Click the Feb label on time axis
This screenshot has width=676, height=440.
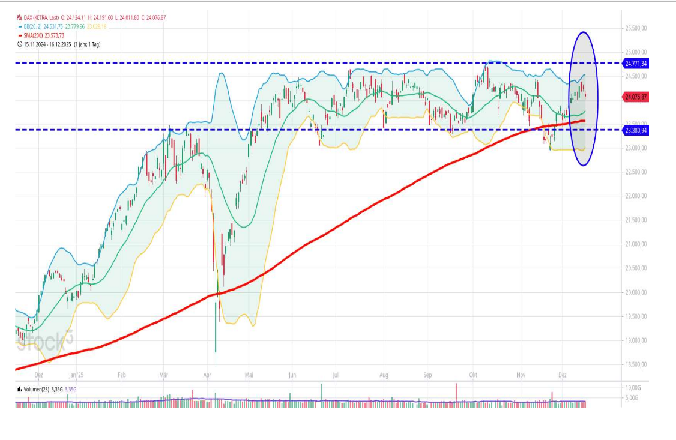point(122,375)
